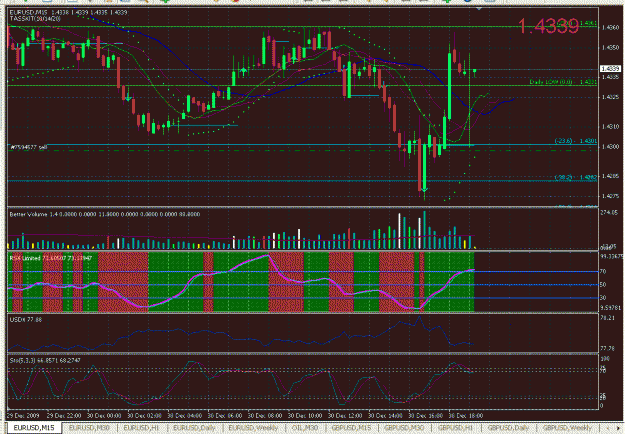The width and height of the screenshot is (625, 434).
Task: Click the 1.4275 price scale value
Action: coord(611,196)
